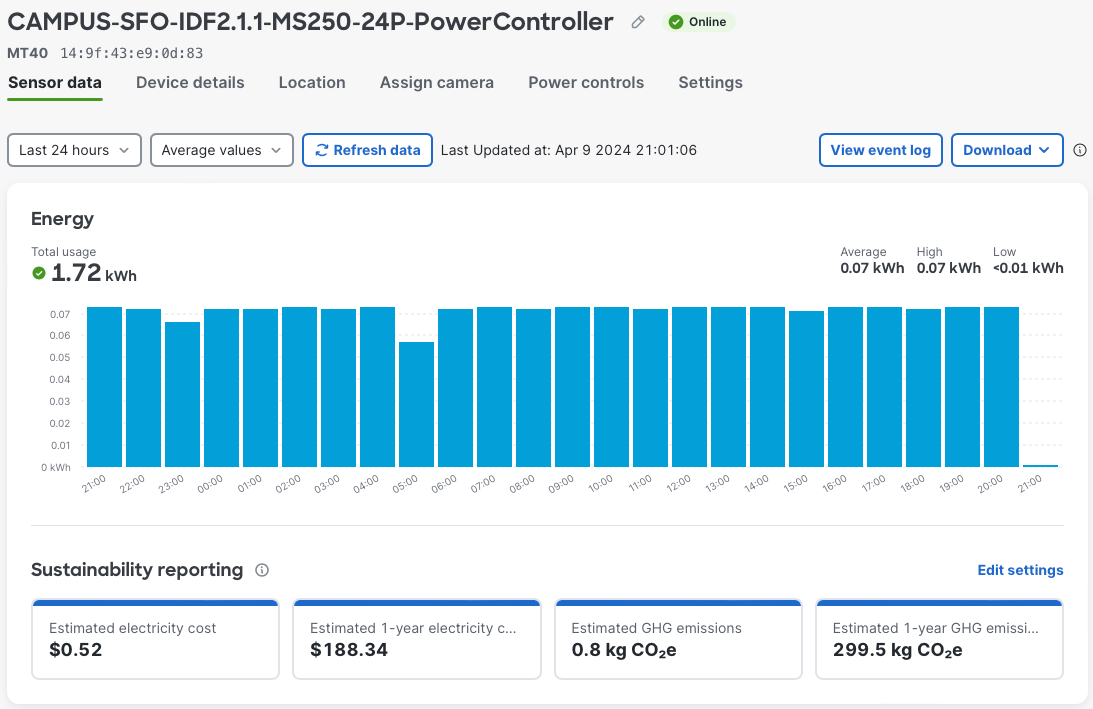Expand the Download dropdown
The width and height of the screenshot is (1093, 709).
pos(1007,149)
